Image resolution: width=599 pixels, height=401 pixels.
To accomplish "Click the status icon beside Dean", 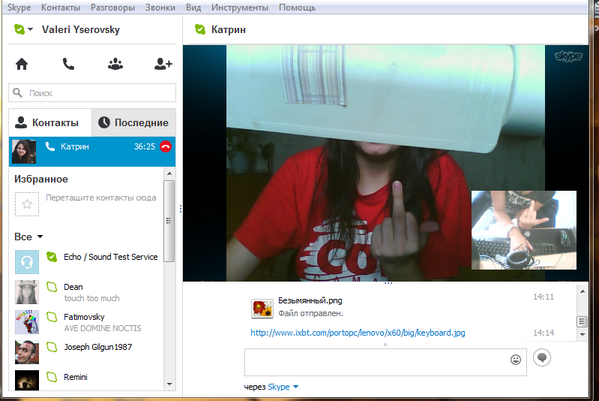I will pyautogui.click(x=52, y=287).
